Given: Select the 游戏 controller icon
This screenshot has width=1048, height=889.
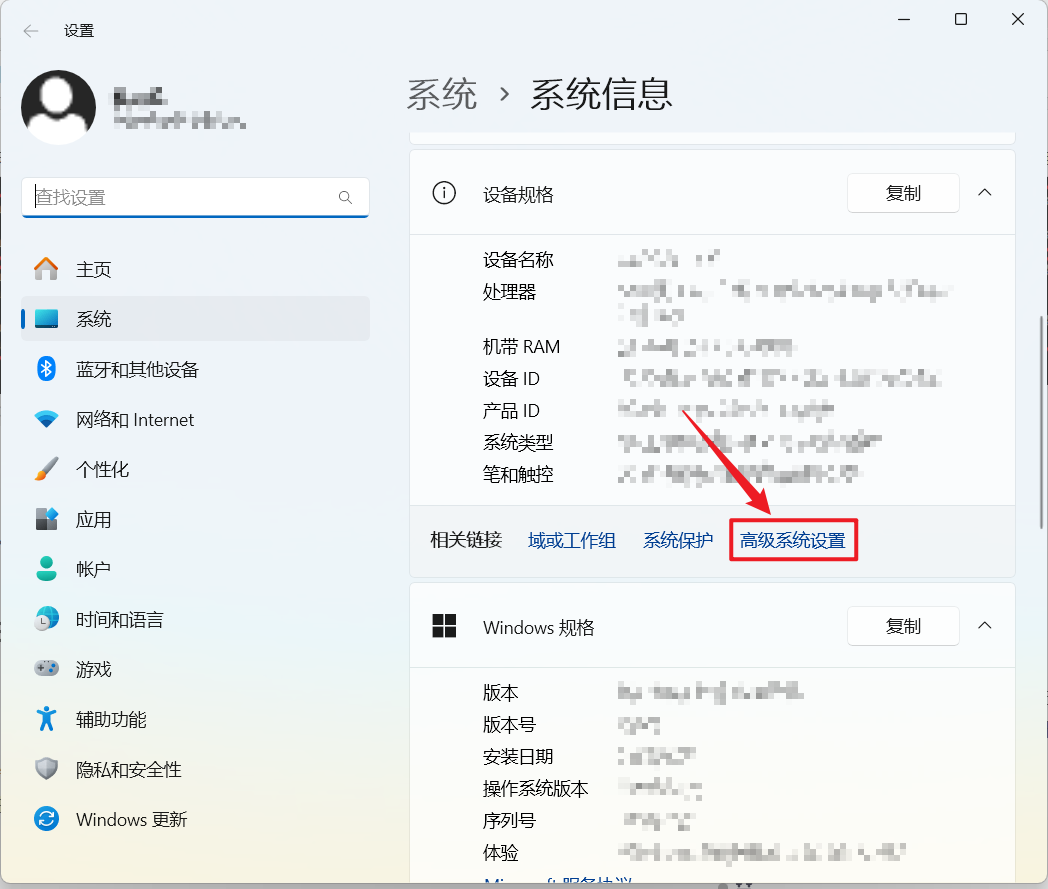Looking at the screenshot, I should tap(45, 669).
